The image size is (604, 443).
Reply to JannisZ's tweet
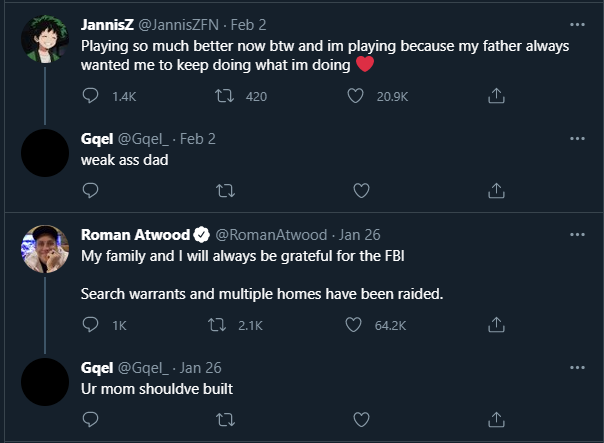[90, 97]
